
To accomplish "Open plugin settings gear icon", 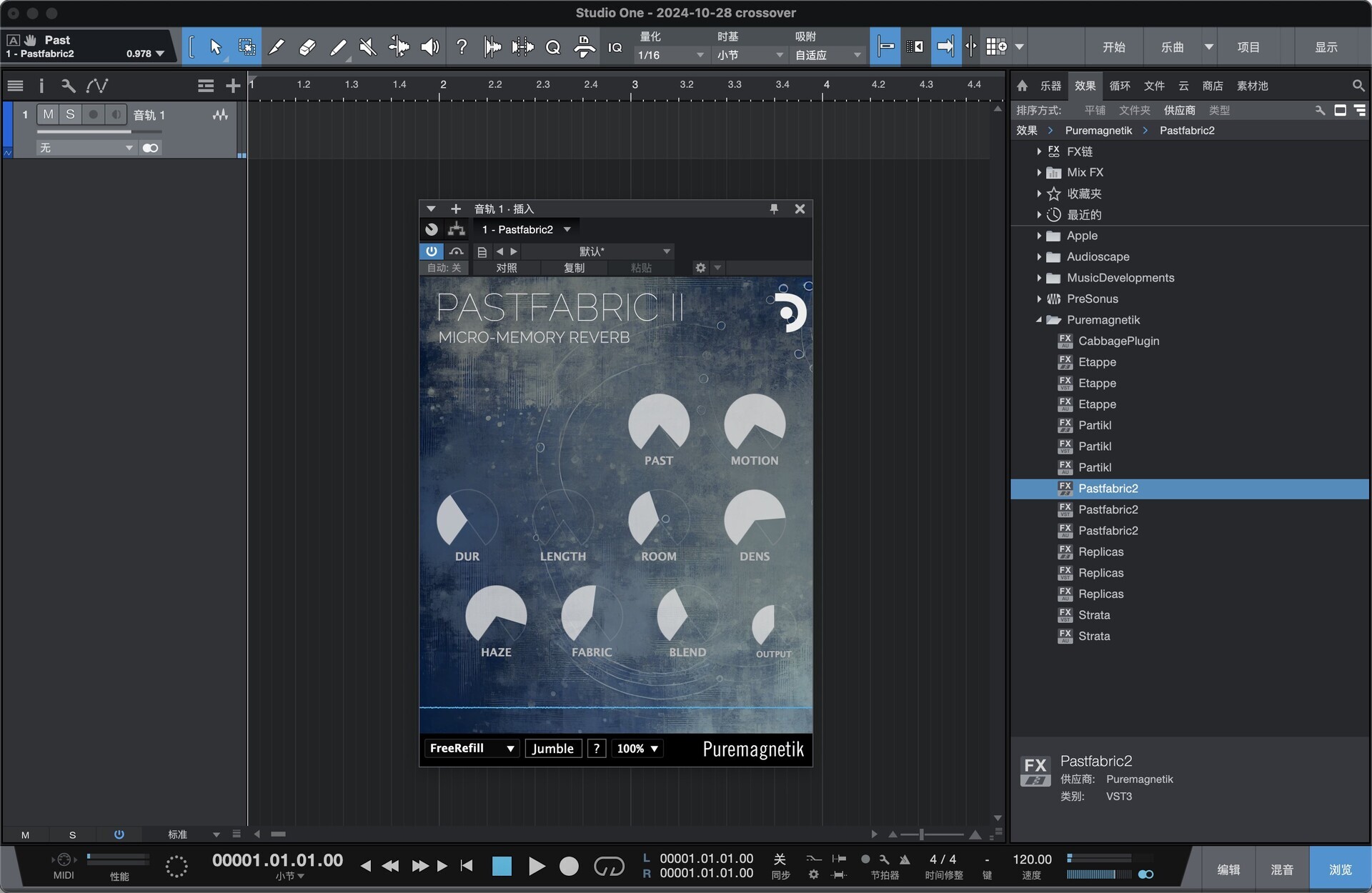I will point(700,268).
